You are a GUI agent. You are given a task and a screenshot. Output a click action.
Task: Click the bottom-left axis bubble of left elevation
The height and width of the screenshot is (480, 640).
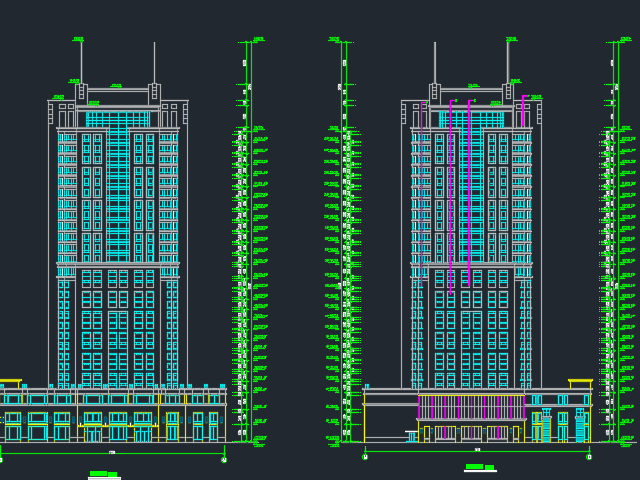(x=0, y=460)
